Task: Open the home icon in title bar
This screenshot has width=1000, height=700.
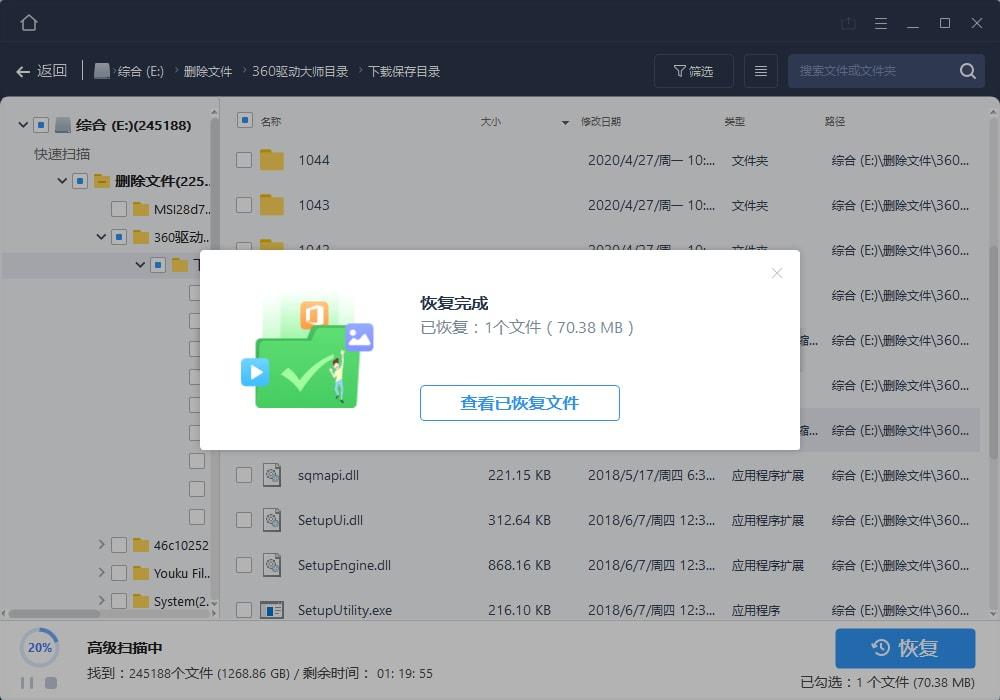Action: click(x=27, y=22)
